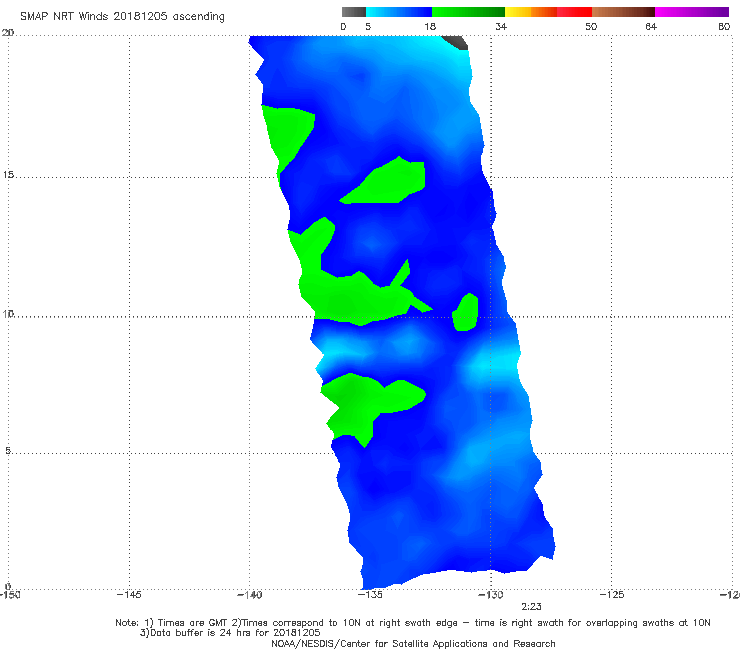The width and height of the screenshot is (740, 650).
Task: Click the gray 0–5 segment of the color bar
Action: (354, 12)
